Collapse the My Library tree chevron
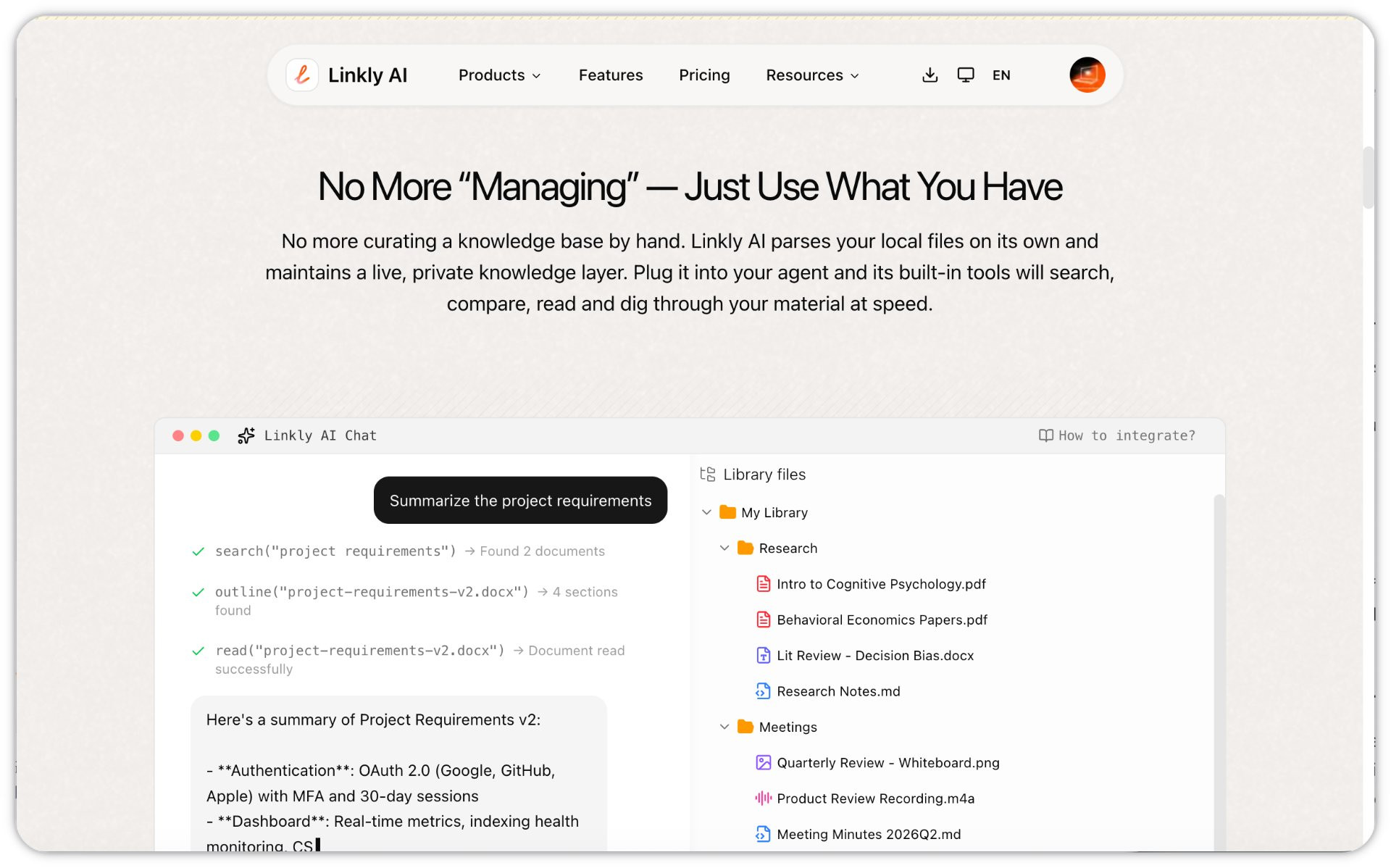The image size is (1391, 868). coord(706,512)
